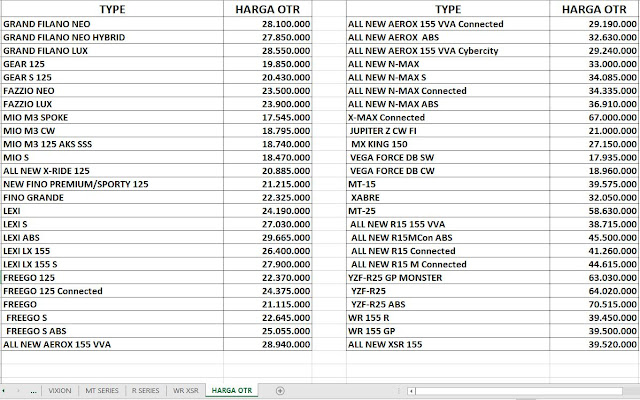The image size is (640, 400).
Task: Select the MT-25 cell
Action: point(448,211)
